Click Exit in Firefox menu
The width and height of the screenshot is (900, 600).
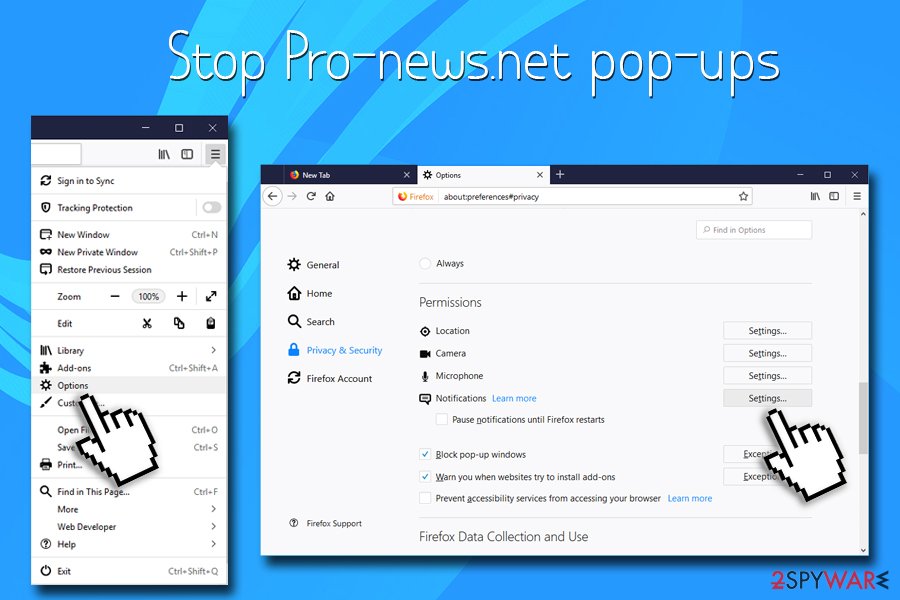(129, 571)
